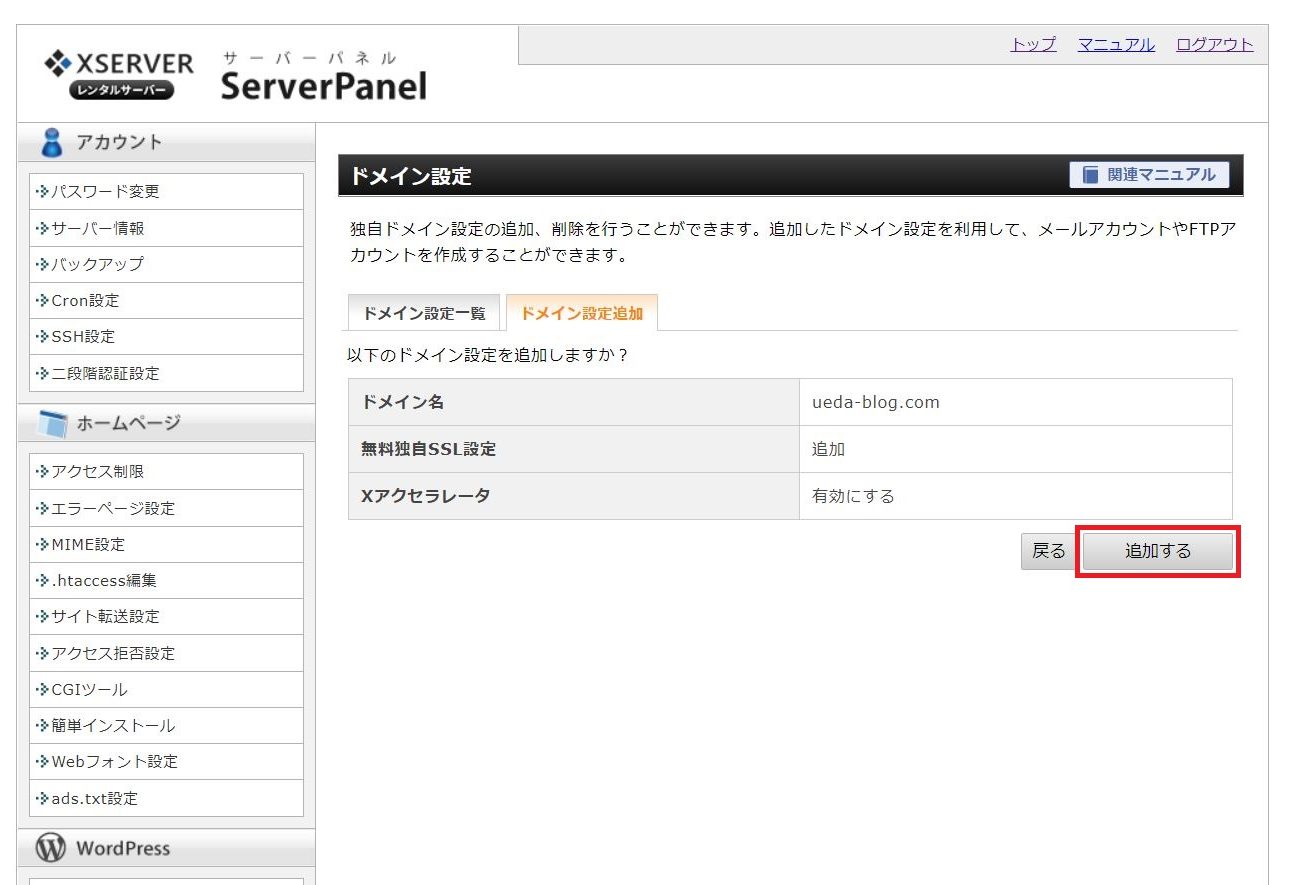Go to Webフォント設定
The width and height of the screenshot is (1298, 885).
click(x=166, y=761)
